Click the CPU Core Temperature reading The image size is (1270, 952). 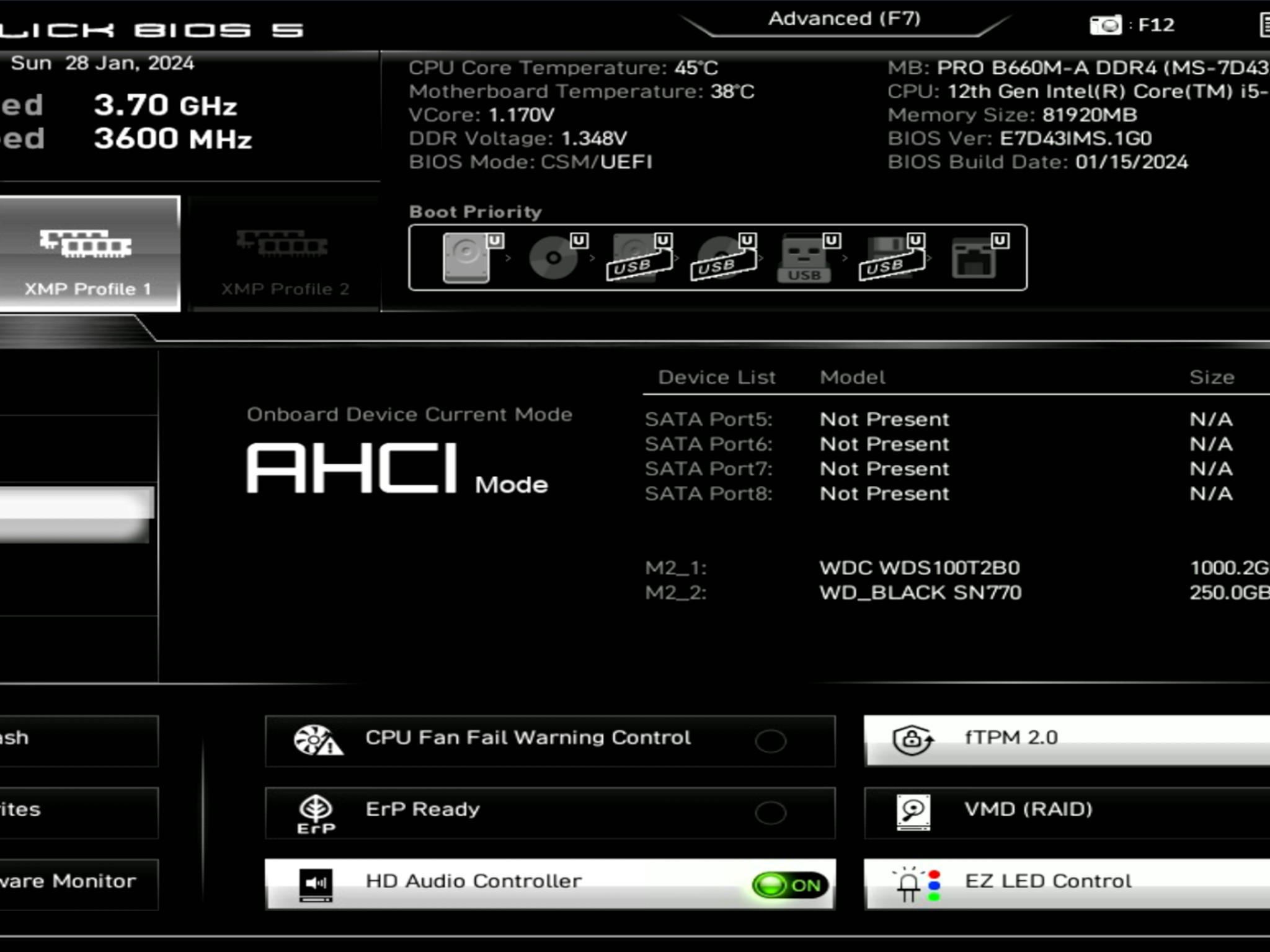click(x=563, y=68)
